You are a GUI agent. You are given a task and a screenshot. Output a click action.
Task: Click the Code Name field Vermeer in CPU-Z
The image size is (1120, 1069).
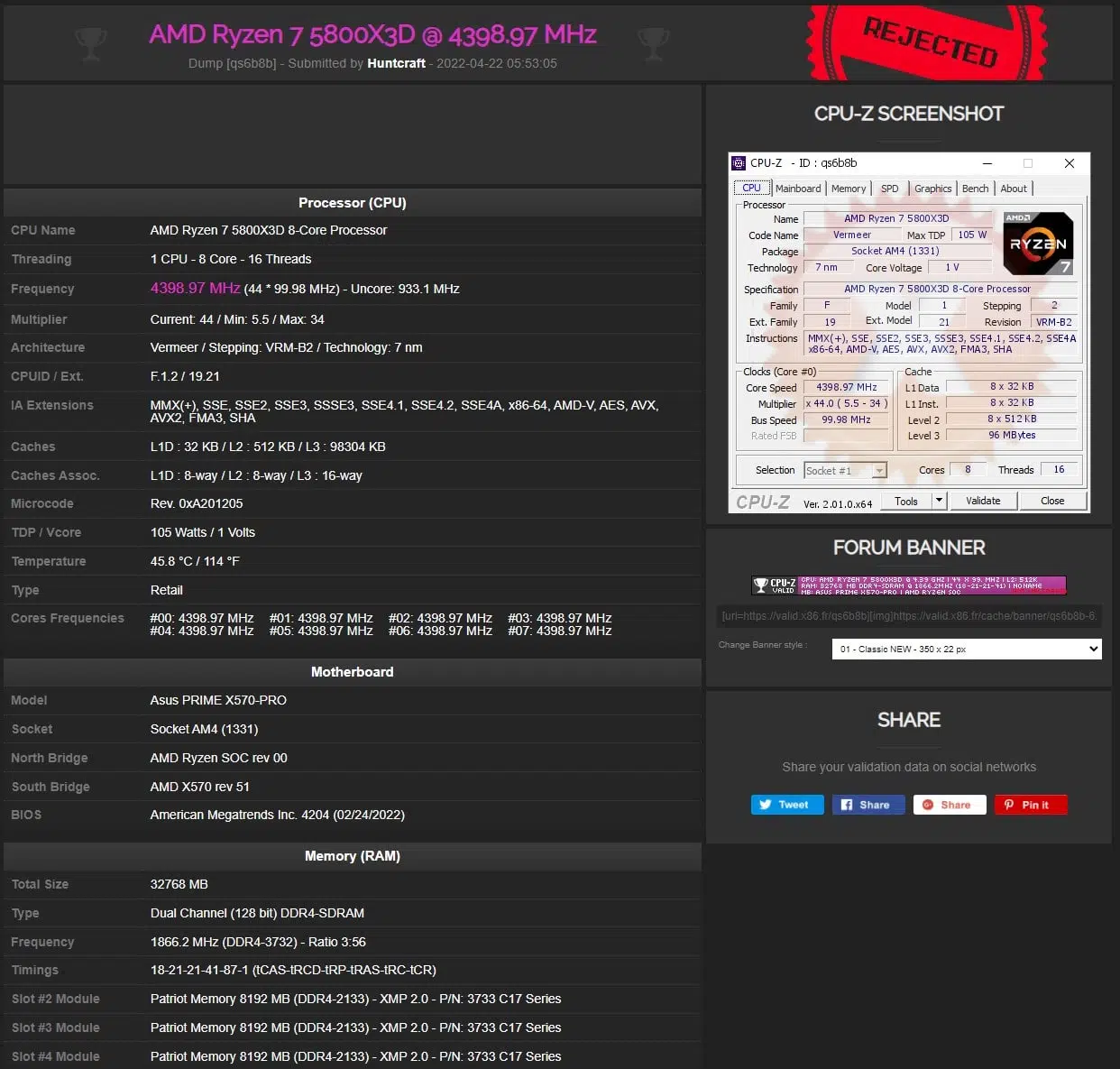[x=852, y=235]
